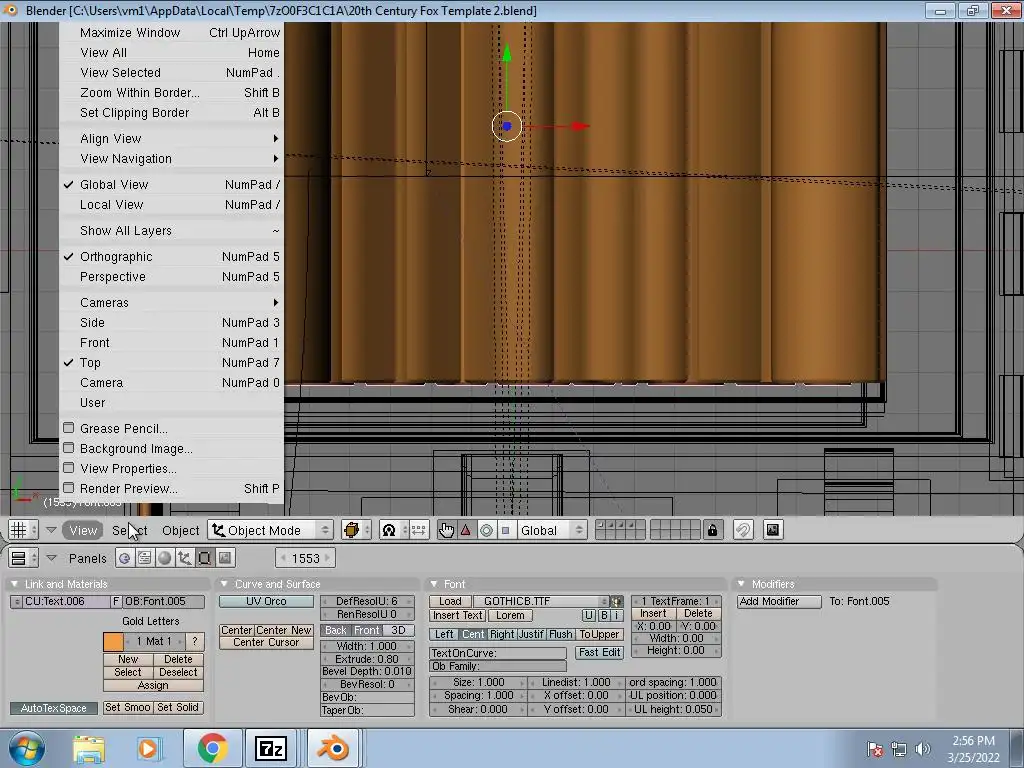The height and width of the screenshot is (768, 1024).
Task: Open the Buttons window type selector
Action: (24, 558)
